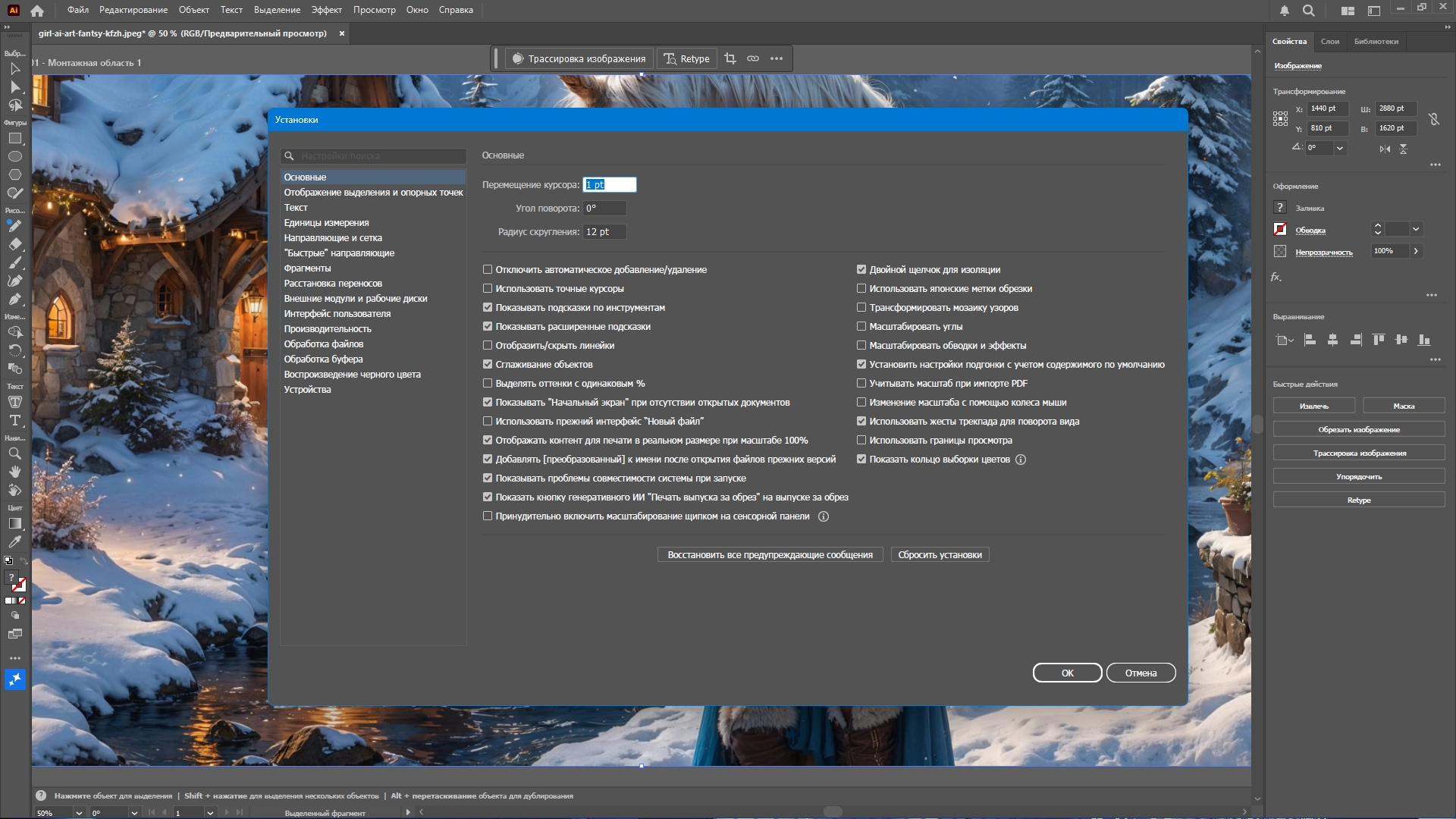Select the Type tool

(x=14, y=420)
